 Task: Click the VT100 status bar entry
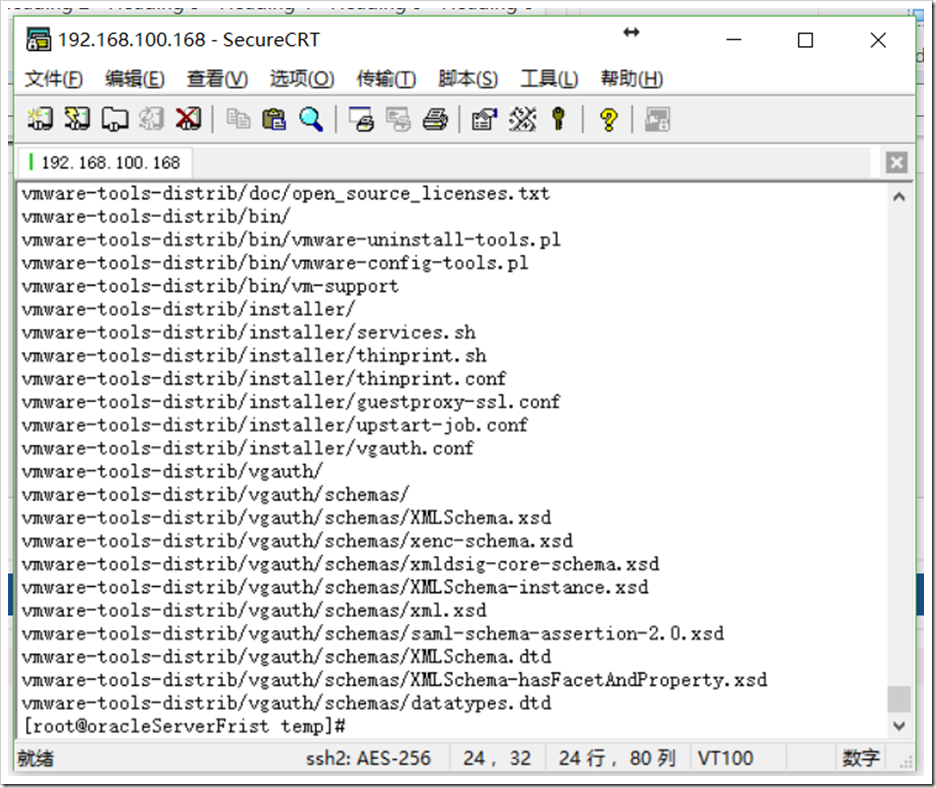click(725, 758)
